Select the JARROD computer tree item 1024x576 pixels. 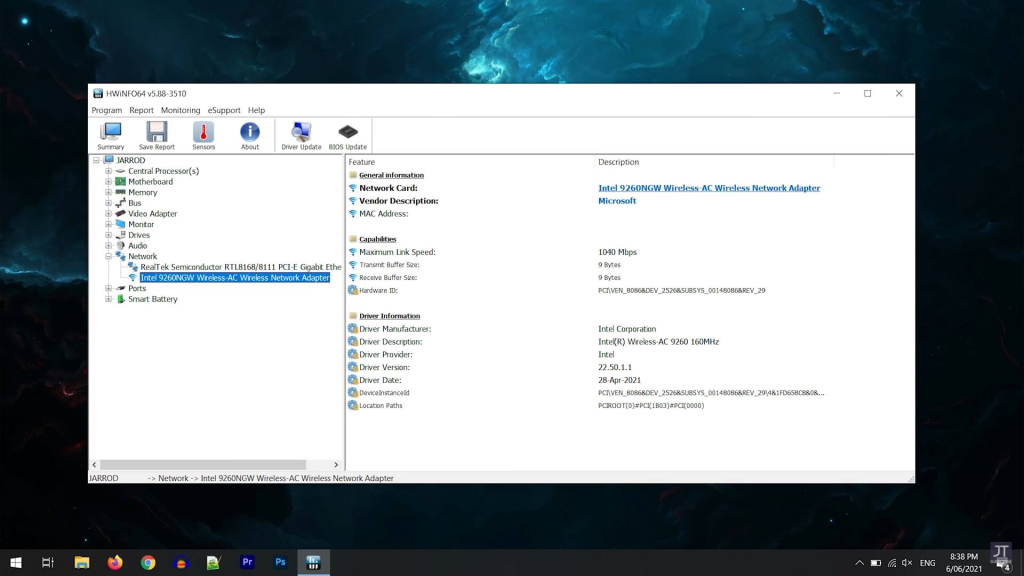point(131,160)
